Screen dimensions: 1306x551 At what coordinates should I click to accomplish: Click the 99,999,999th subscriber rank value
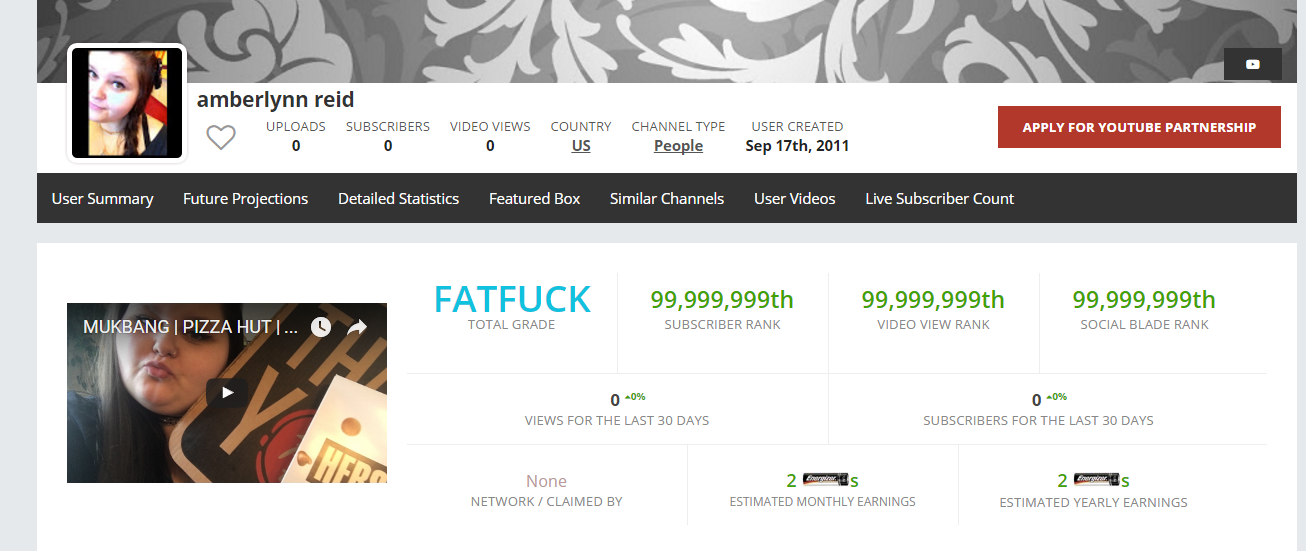click(x=722, y=299)
